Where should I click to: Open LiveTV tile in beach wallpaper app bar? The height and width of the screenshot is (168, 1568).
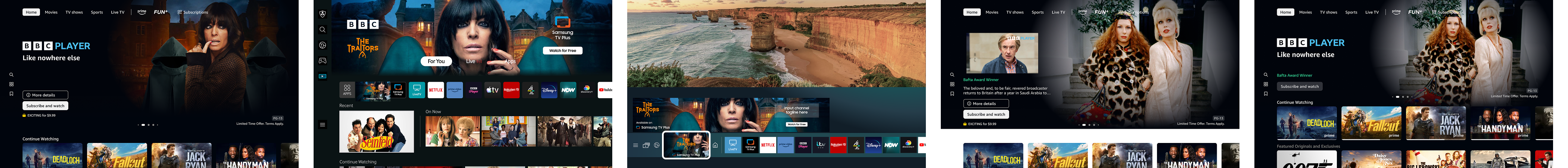(x=733, y=145)
